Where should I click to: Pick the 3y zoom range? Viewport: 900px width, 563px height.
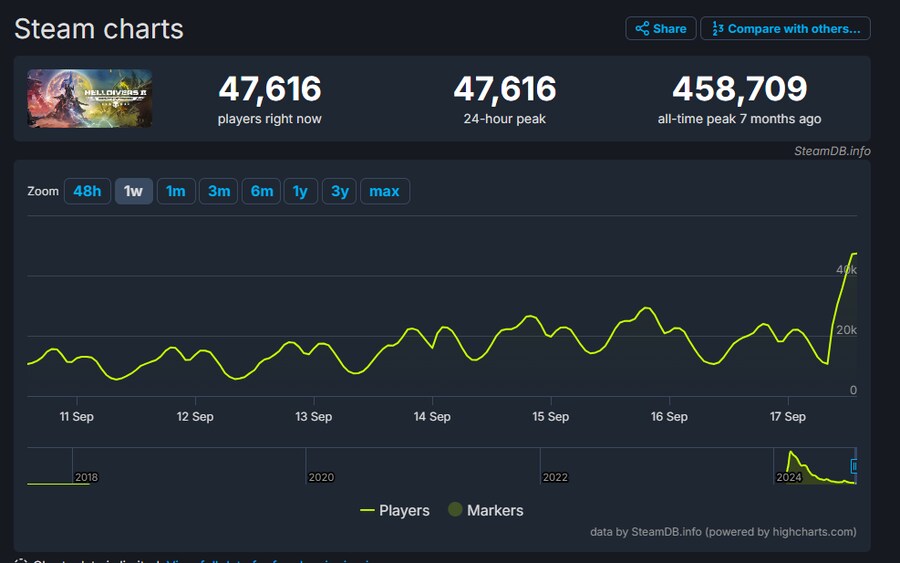pos(340,191)
